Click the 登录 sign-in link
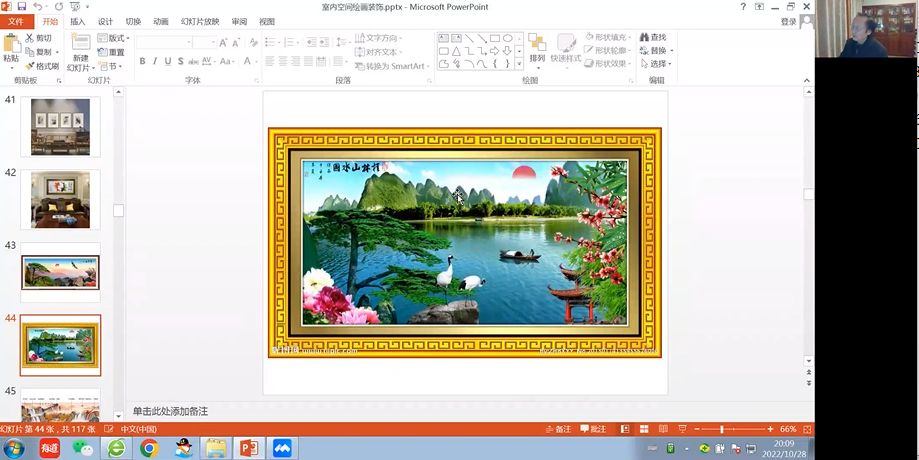The height and width of the screenshot is (460, 919). [x=789, y=21]
